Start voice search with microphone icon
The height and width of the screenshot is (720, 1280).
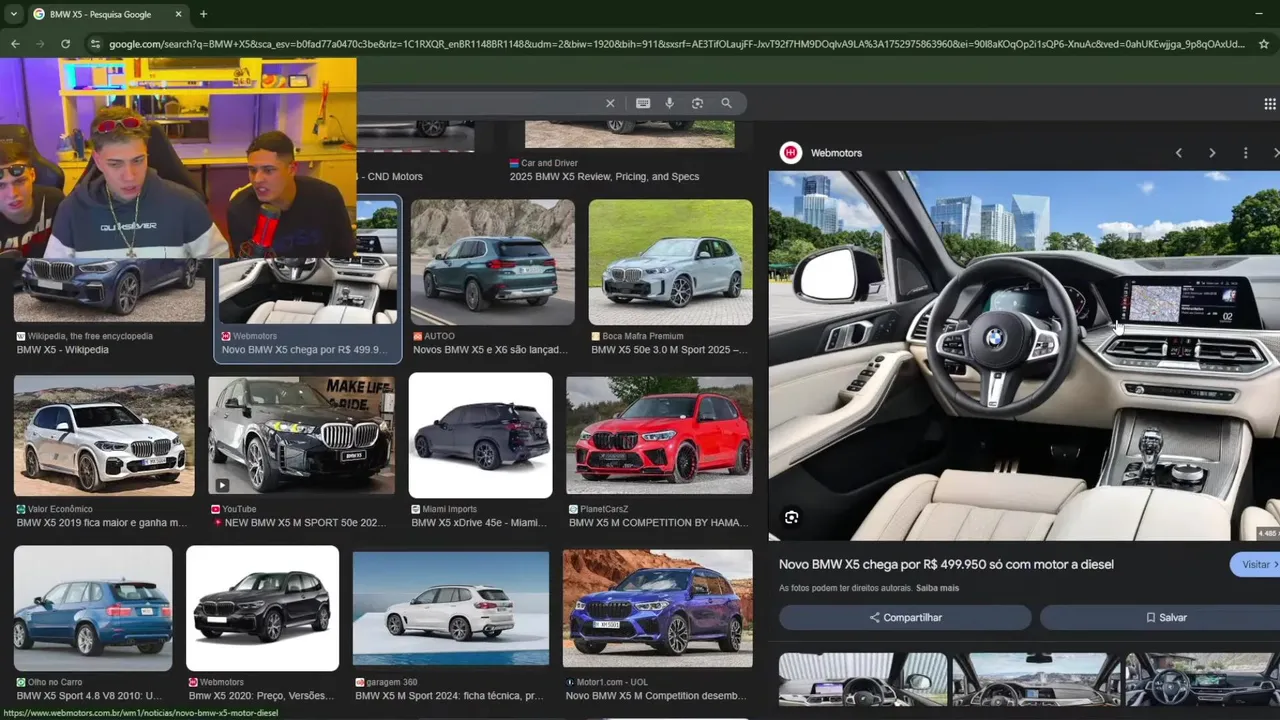[670, 103]
